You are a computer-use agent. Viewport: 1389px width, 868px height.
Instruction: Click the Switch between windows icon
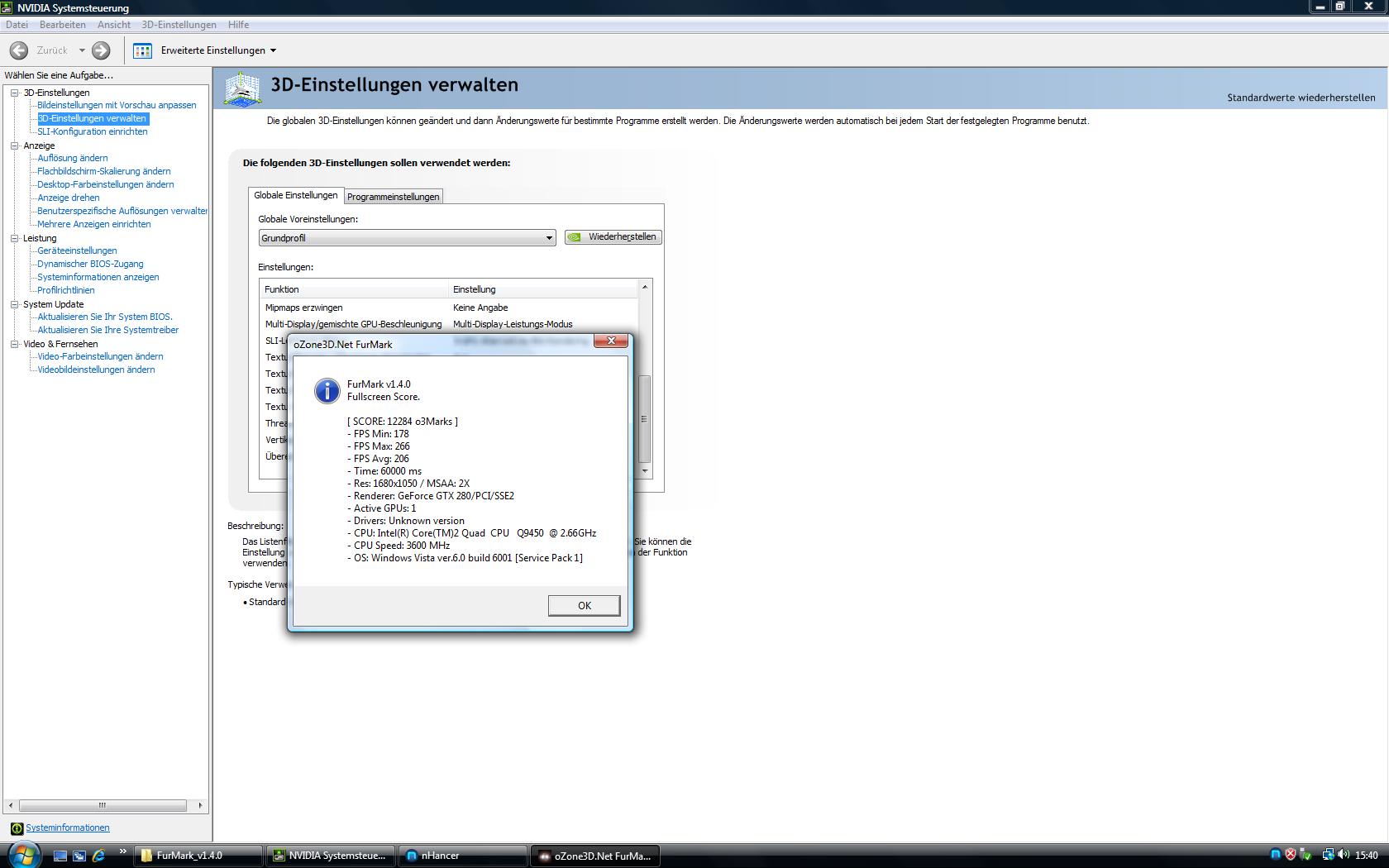[x=79, y=856]
